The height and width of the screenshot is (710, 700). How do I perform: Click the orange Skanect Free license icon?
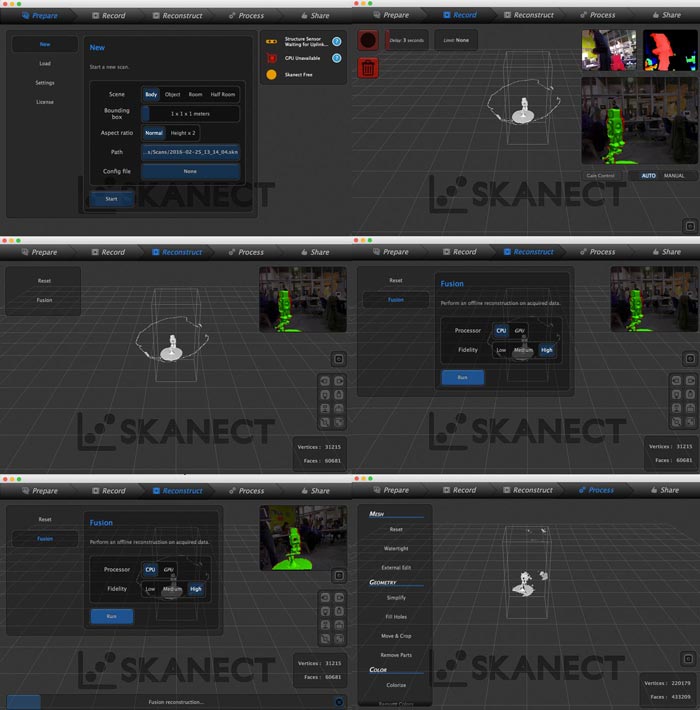coord(271,75)
